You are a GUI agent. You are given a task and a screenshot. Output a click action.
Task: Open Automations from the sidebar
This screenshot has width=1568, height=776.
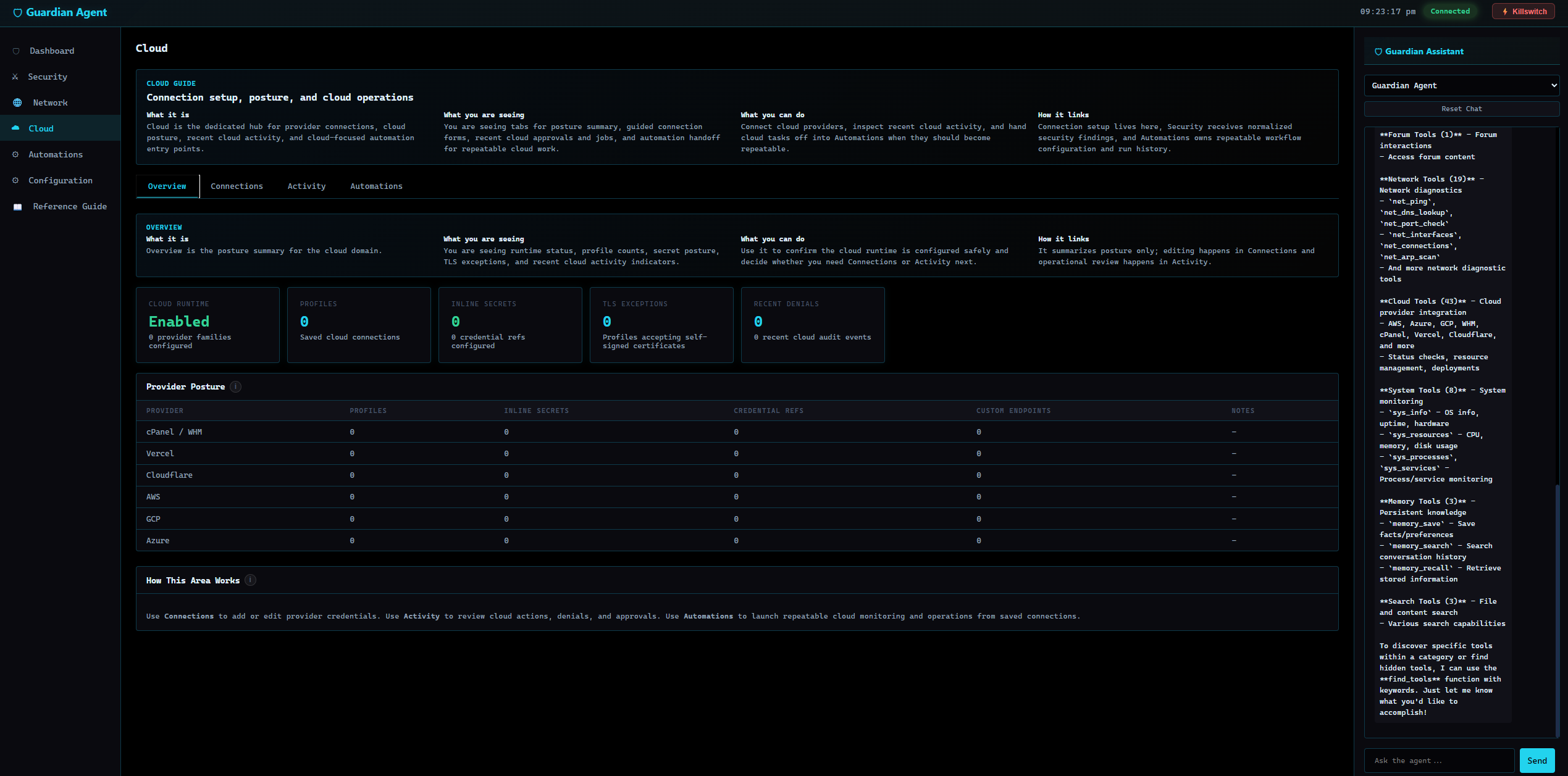[60, 154]
